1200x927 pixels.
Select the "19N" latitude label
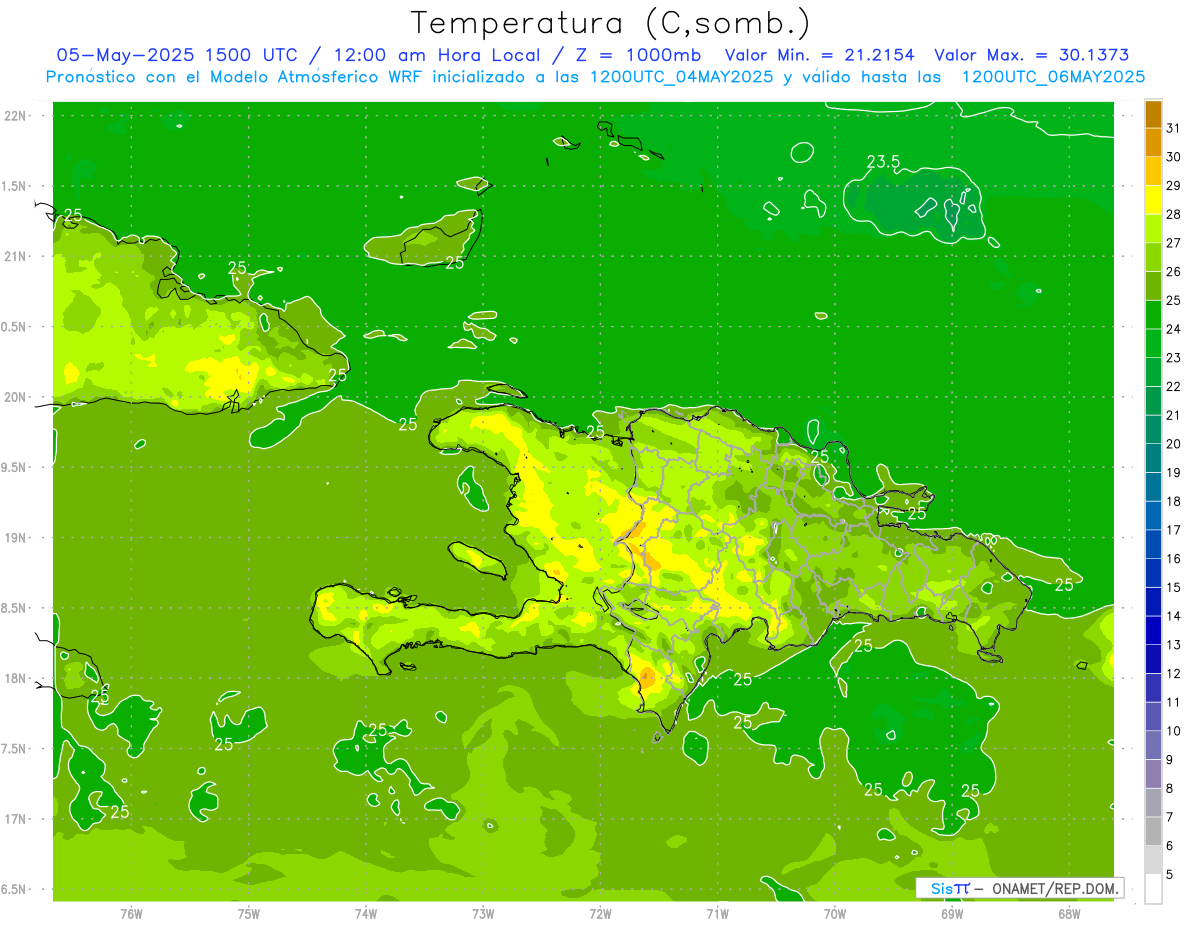(x=17, y=537)
